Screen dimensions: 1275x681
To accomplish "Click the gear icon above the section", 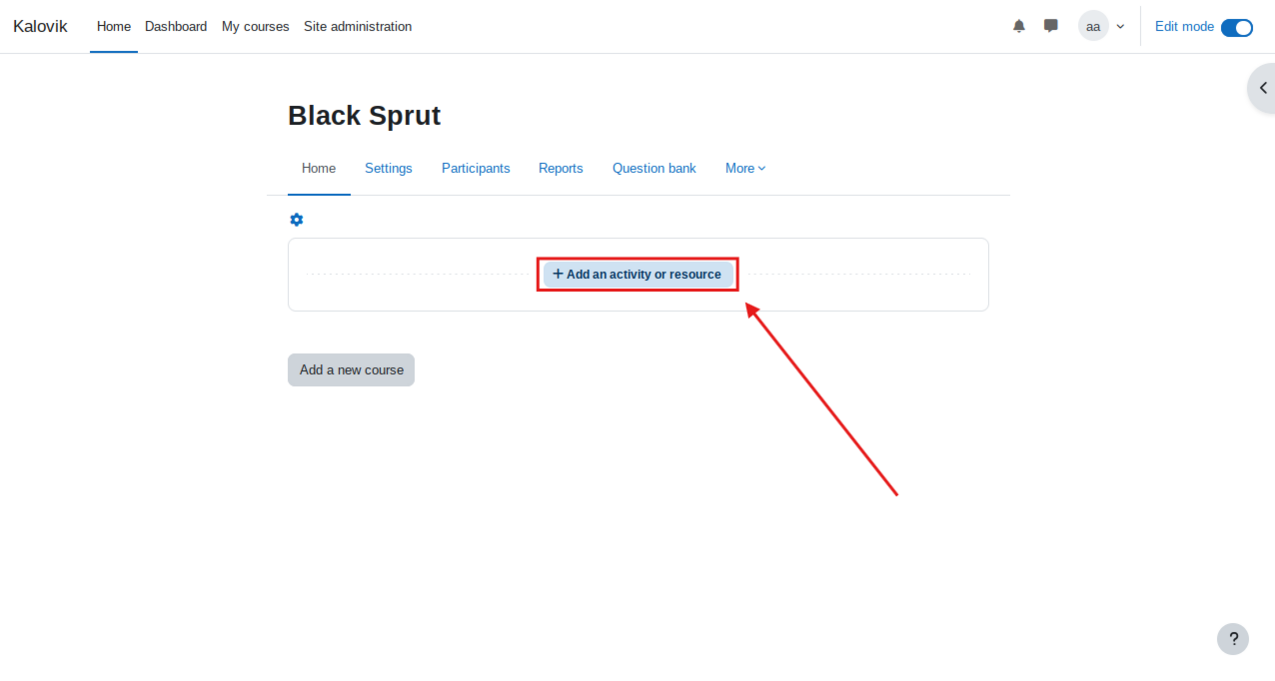I will point(296,220).
